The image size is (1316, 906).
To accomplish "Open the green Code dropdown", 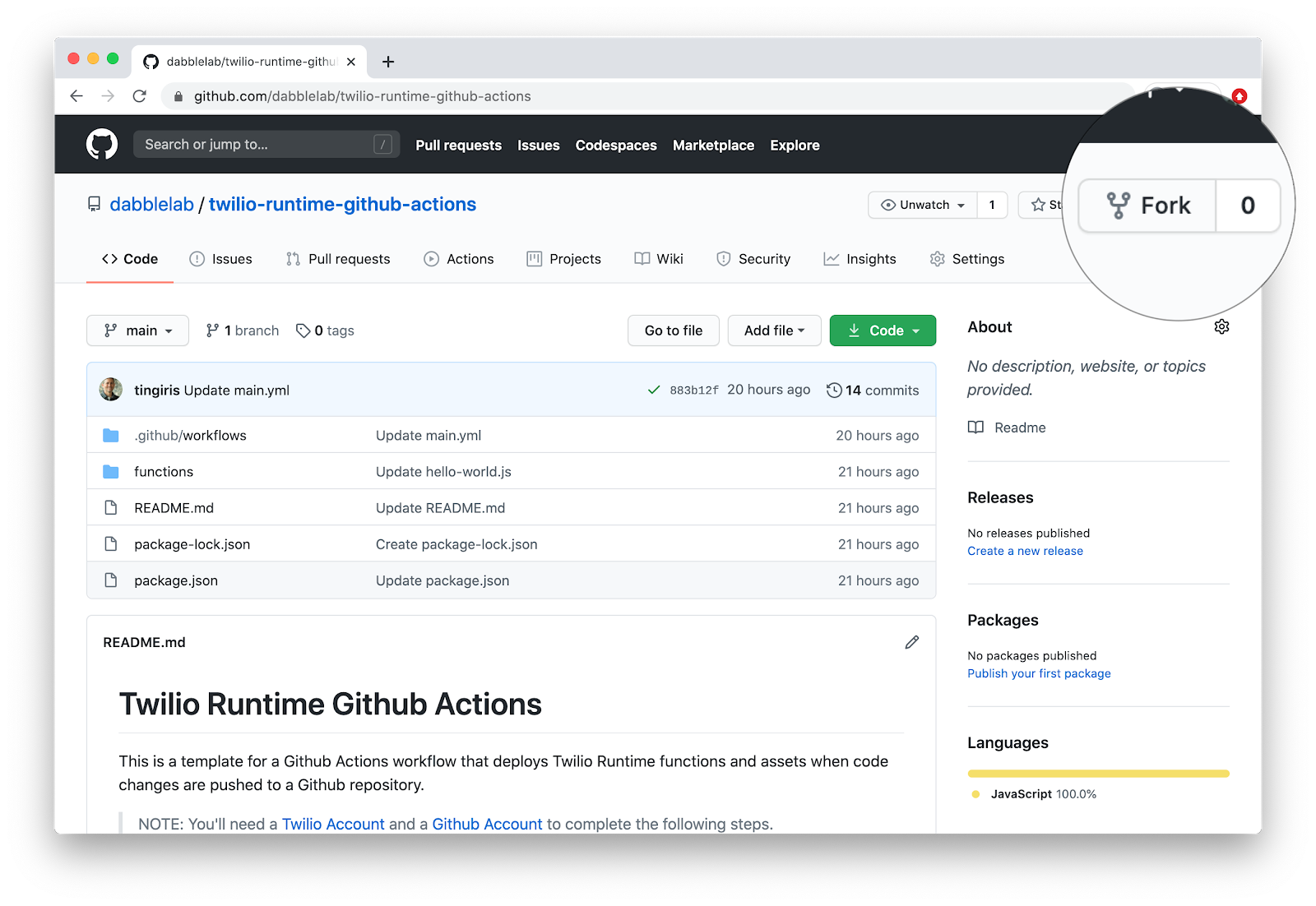I will click(883, 331).
